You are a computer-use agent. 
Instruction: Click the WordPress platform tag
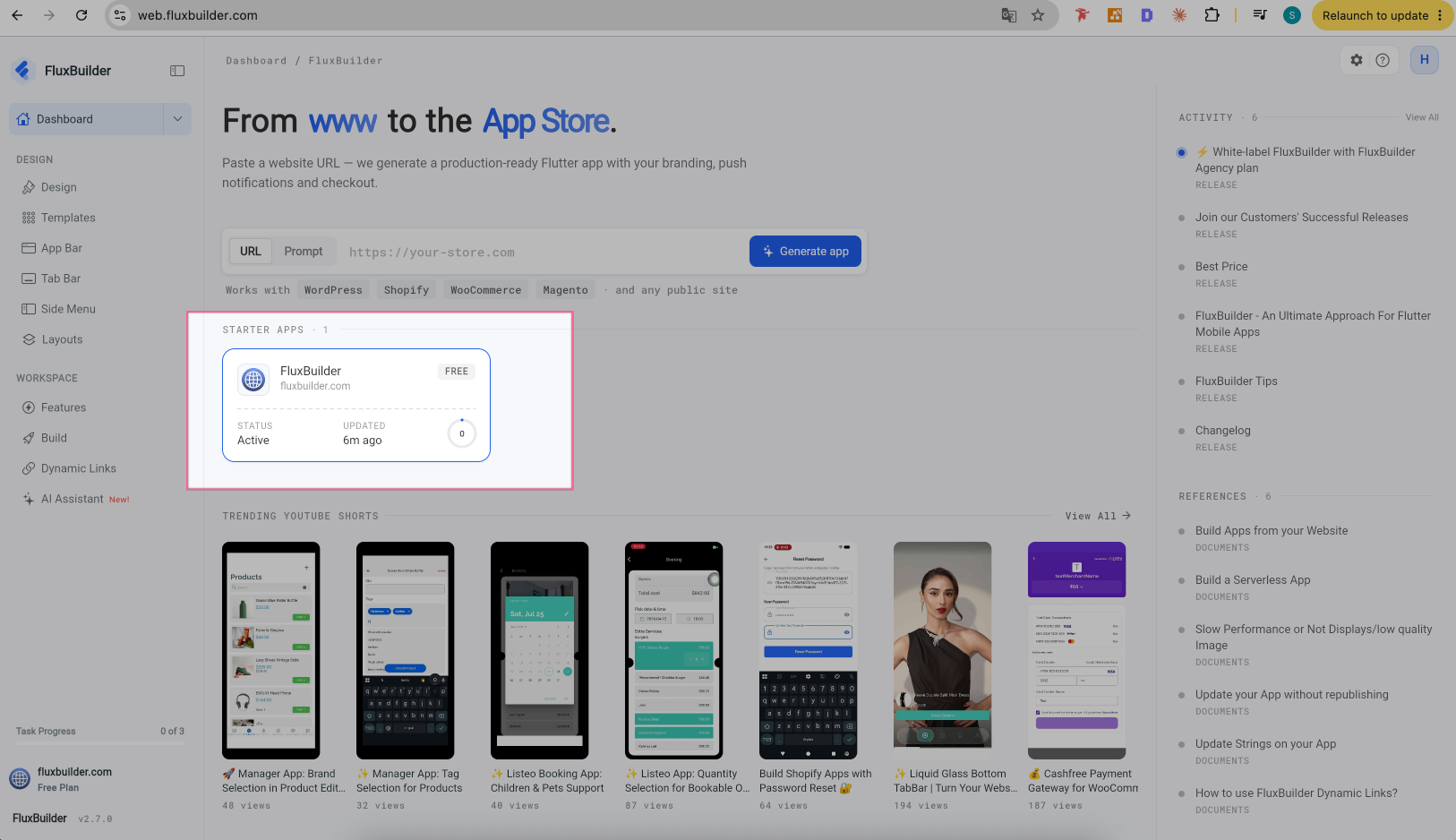click(x=333, y=290)
